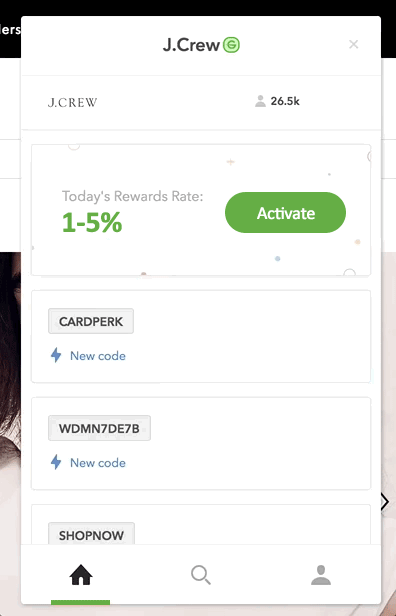Click New code link under CARDPERK
The height and width of the screenshot is (616, 396).
coord(98,356)
